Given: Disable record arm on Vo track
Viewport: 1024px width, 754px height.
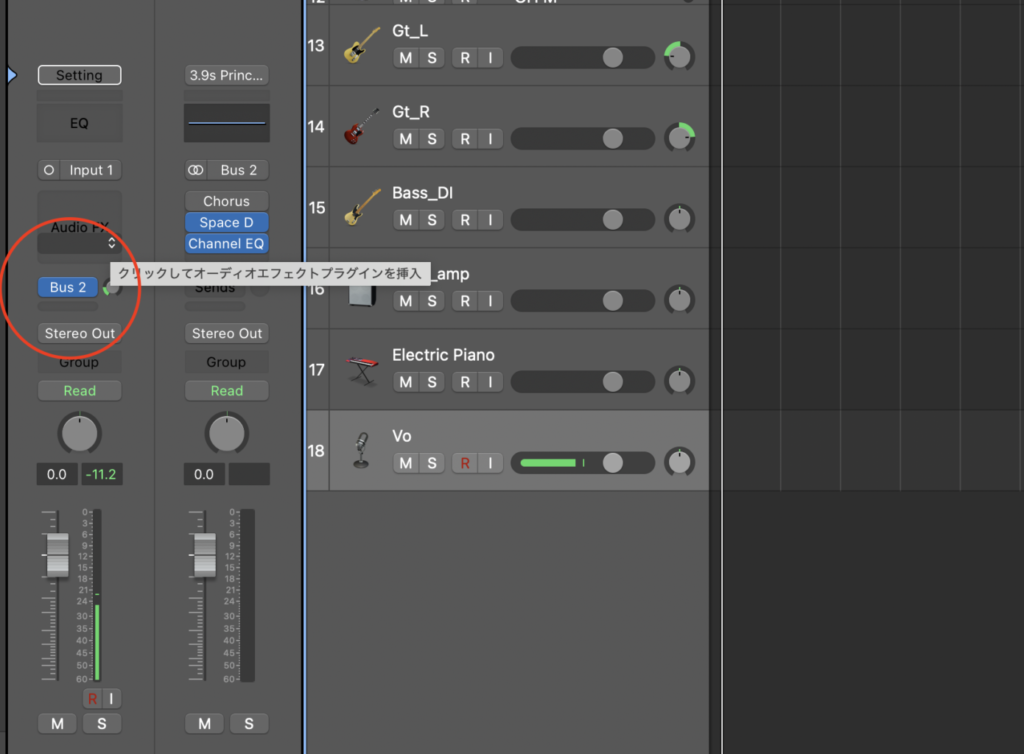Looking at the screenshot, I should [464, 463].
